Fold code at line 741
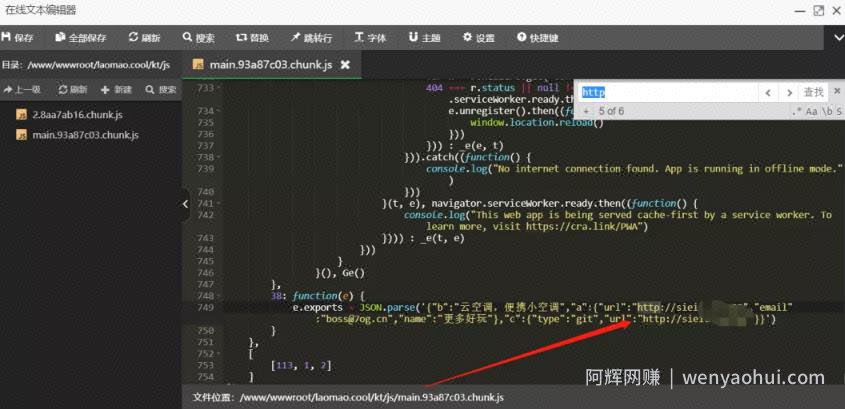The width and height of the screenshot is (845, 409). tap(218, 204)
